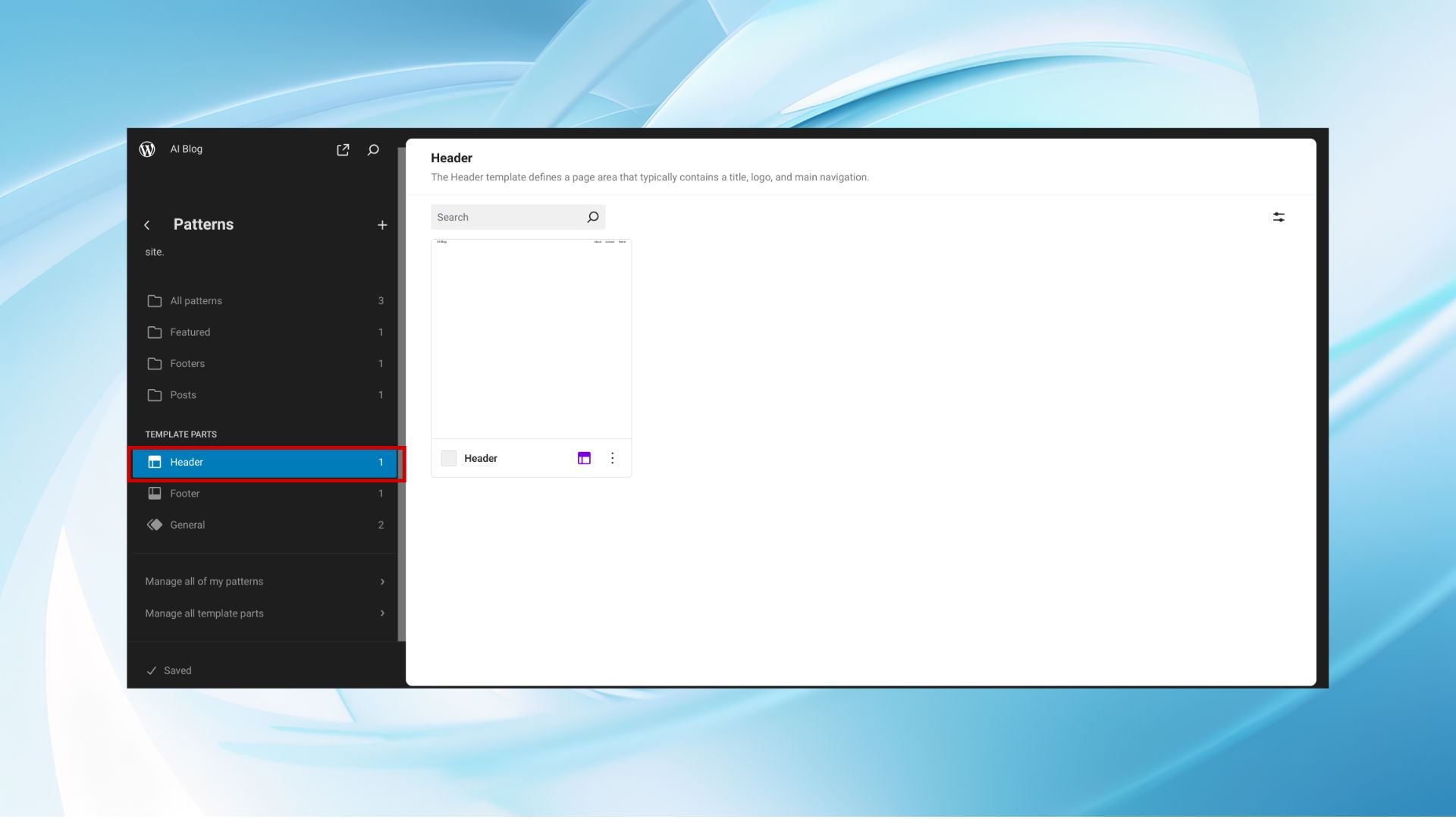Viewport: 1456px width, 819px height.
Task: Click the WordPress logo icon
Action: click(x=147, y=149)
